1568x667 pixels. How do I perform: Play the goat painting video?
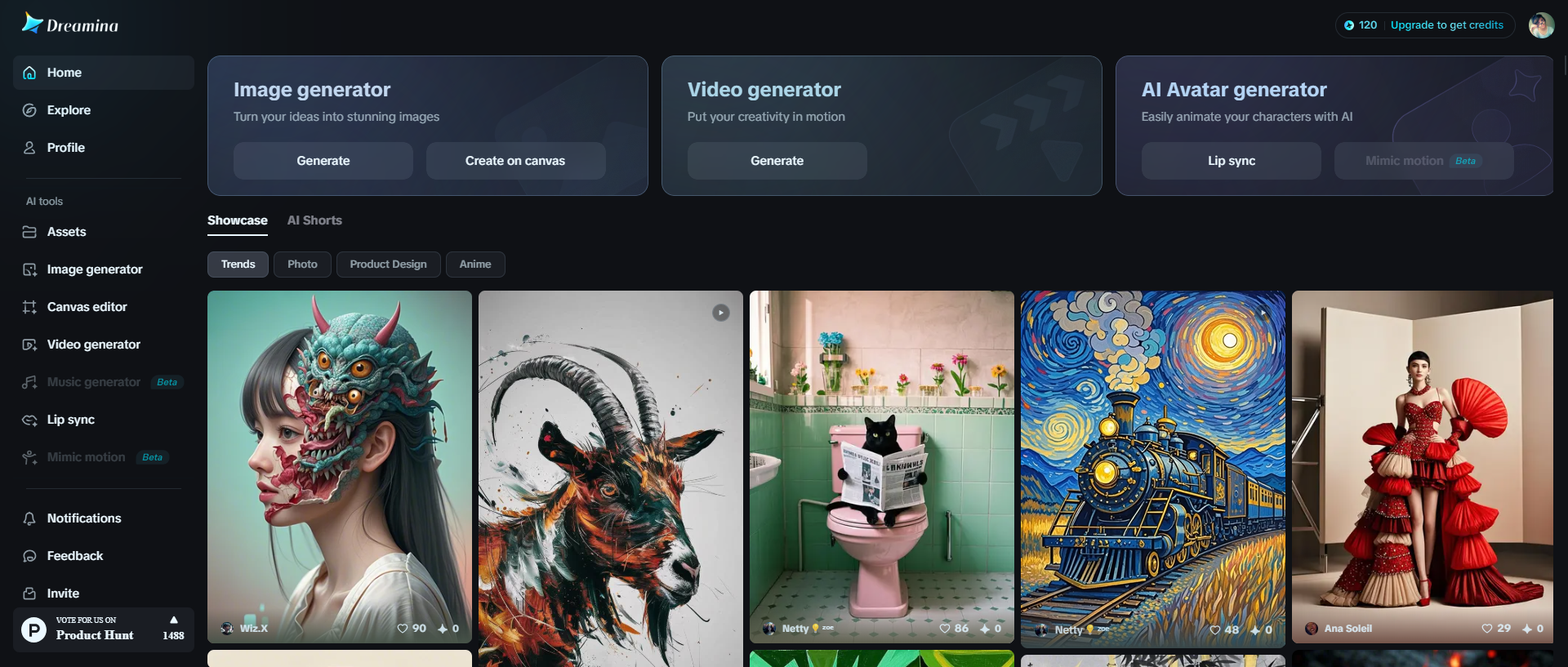click(x=720, y=313)
